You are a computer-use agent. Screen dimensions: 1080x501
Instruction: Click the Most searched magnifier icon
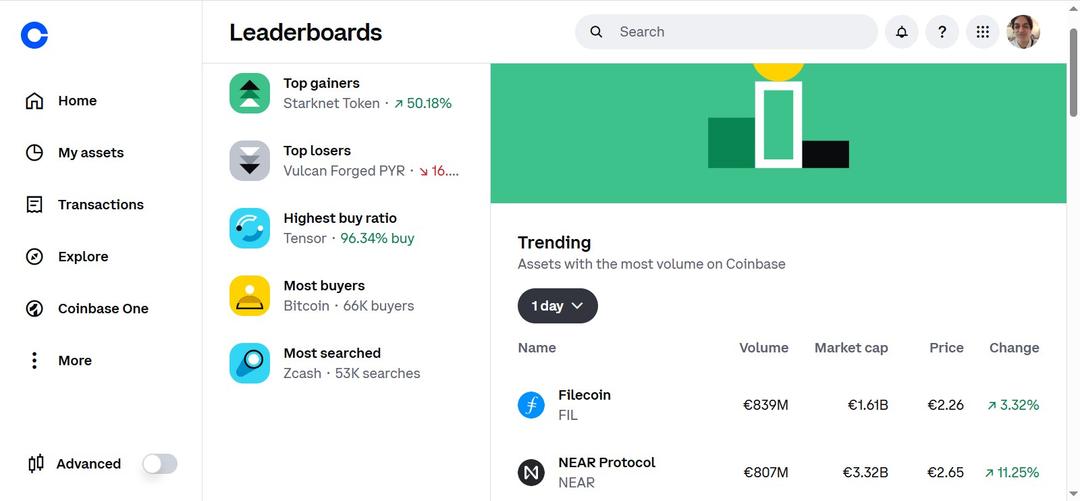[x=250, y=363]
